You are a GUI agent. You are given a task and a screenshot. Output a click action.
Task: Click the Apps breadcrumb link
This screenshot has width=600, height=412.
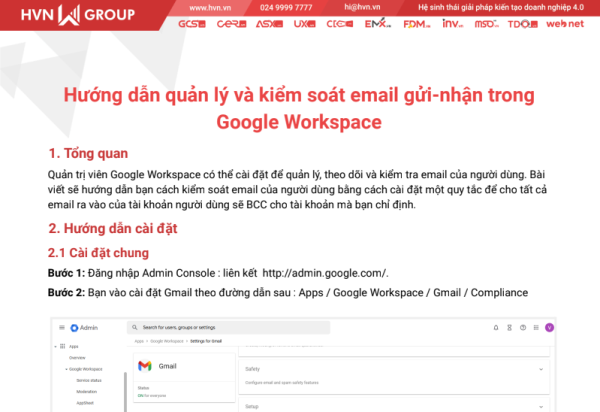pyautogui.click(x=139, y=341)
